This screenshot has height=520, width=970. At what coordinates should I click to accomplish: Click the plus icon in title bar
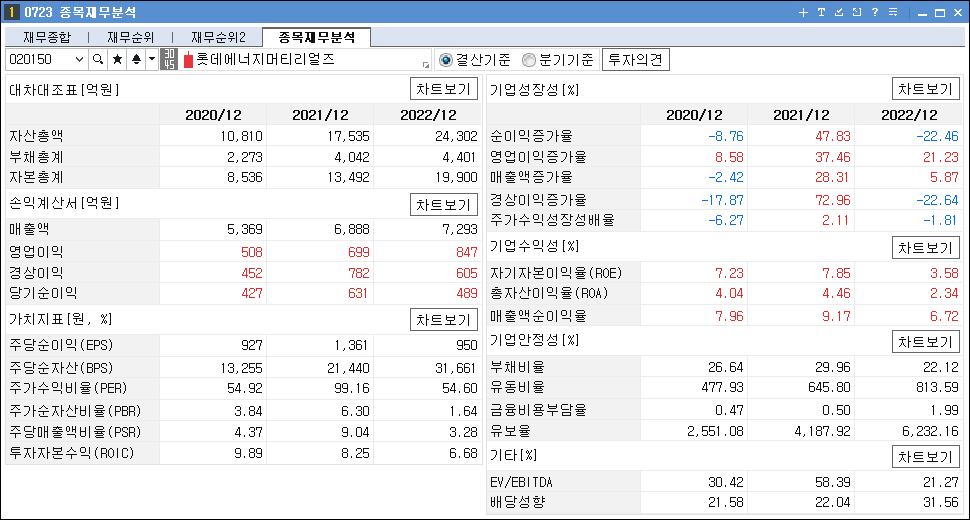pos(803,12)
